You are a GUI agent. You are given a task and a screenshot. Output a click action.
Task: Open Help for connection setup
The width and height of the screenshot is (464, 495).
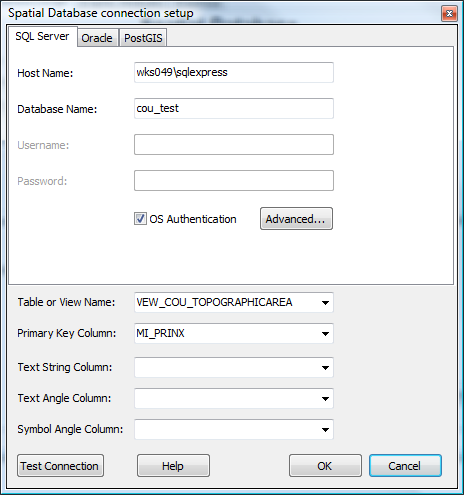tap(173, 466)
